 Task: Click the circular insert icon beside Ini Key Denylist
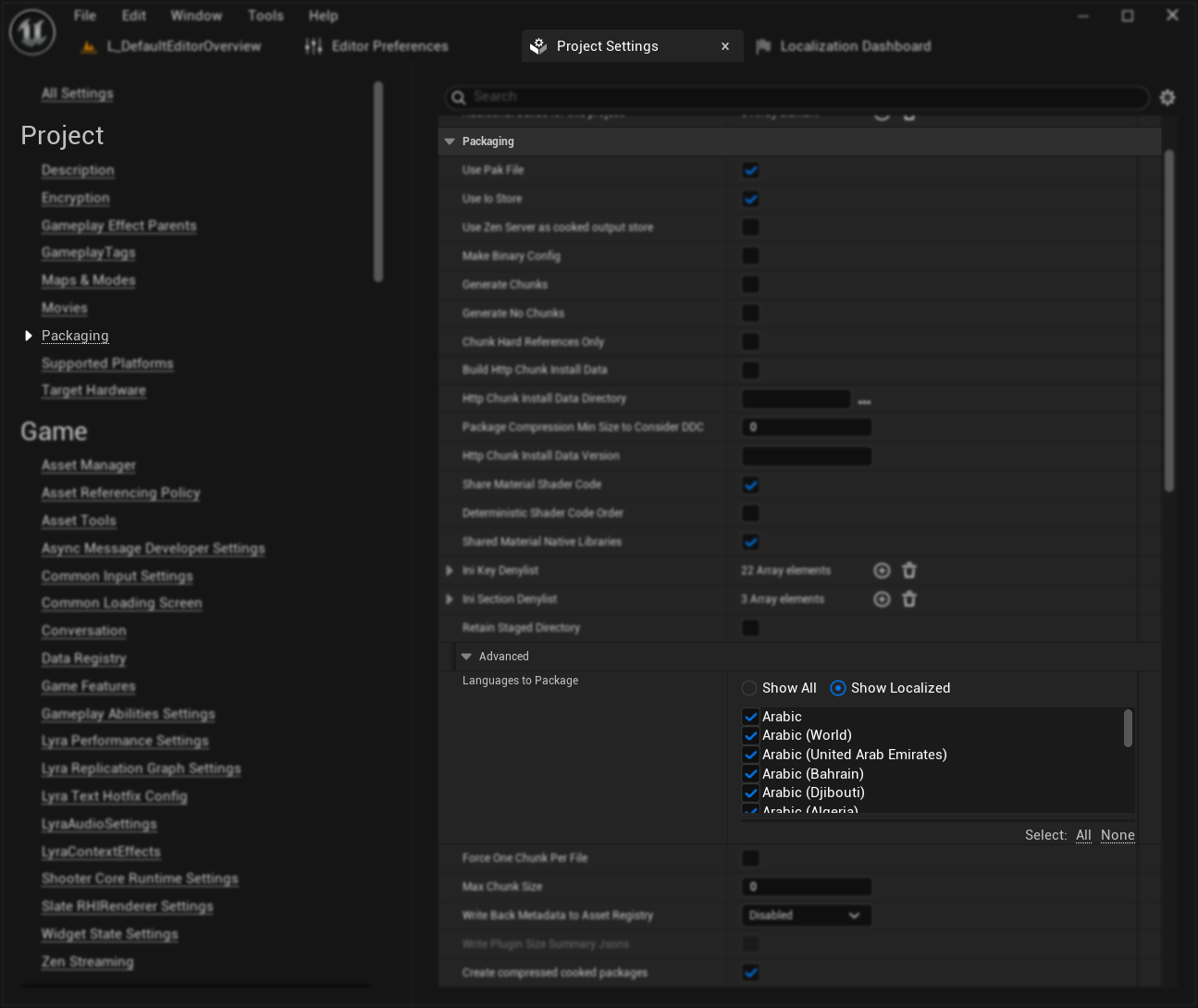881,571
